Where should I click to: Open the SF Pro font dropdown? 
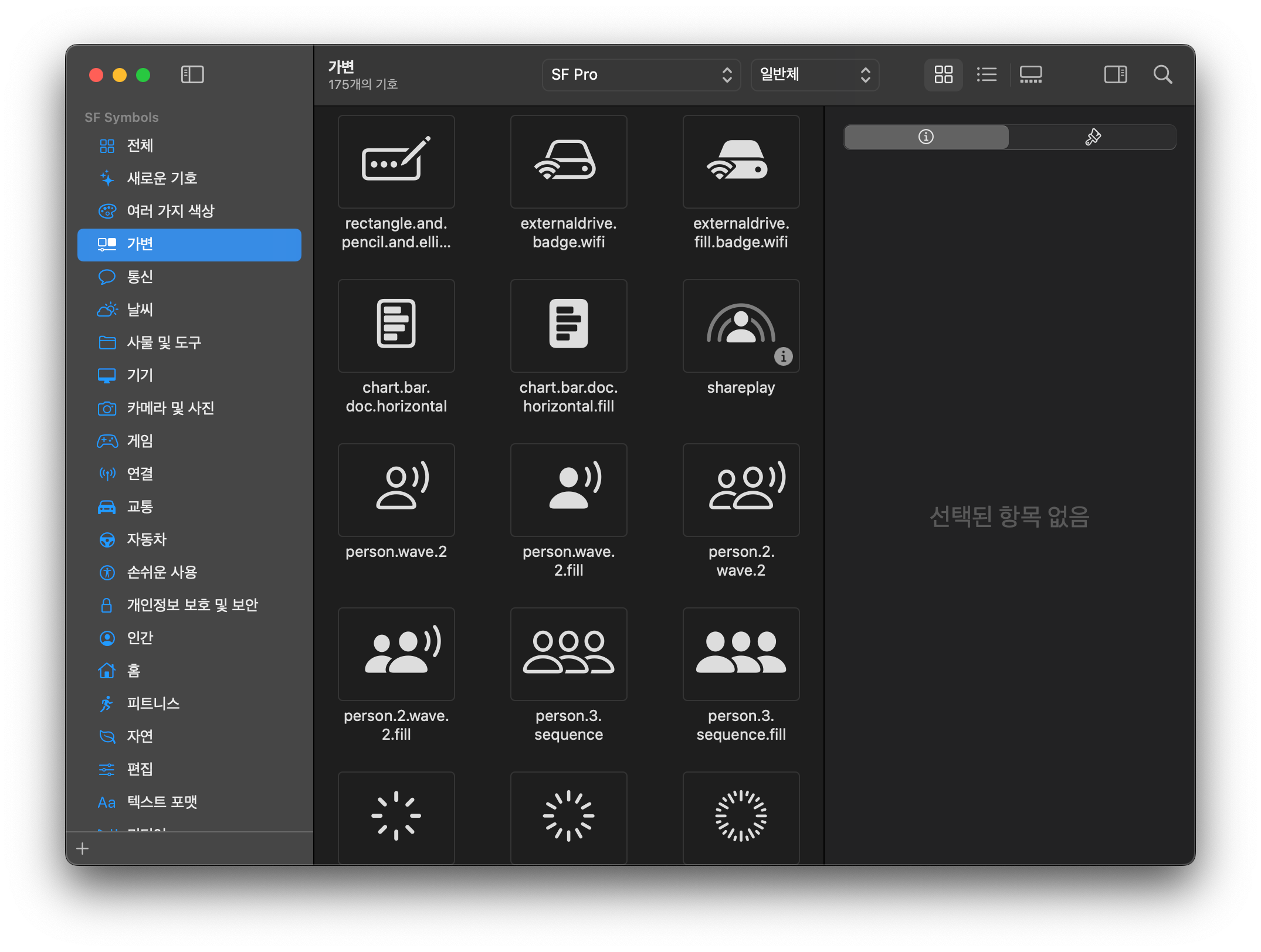tap(641, 74)
